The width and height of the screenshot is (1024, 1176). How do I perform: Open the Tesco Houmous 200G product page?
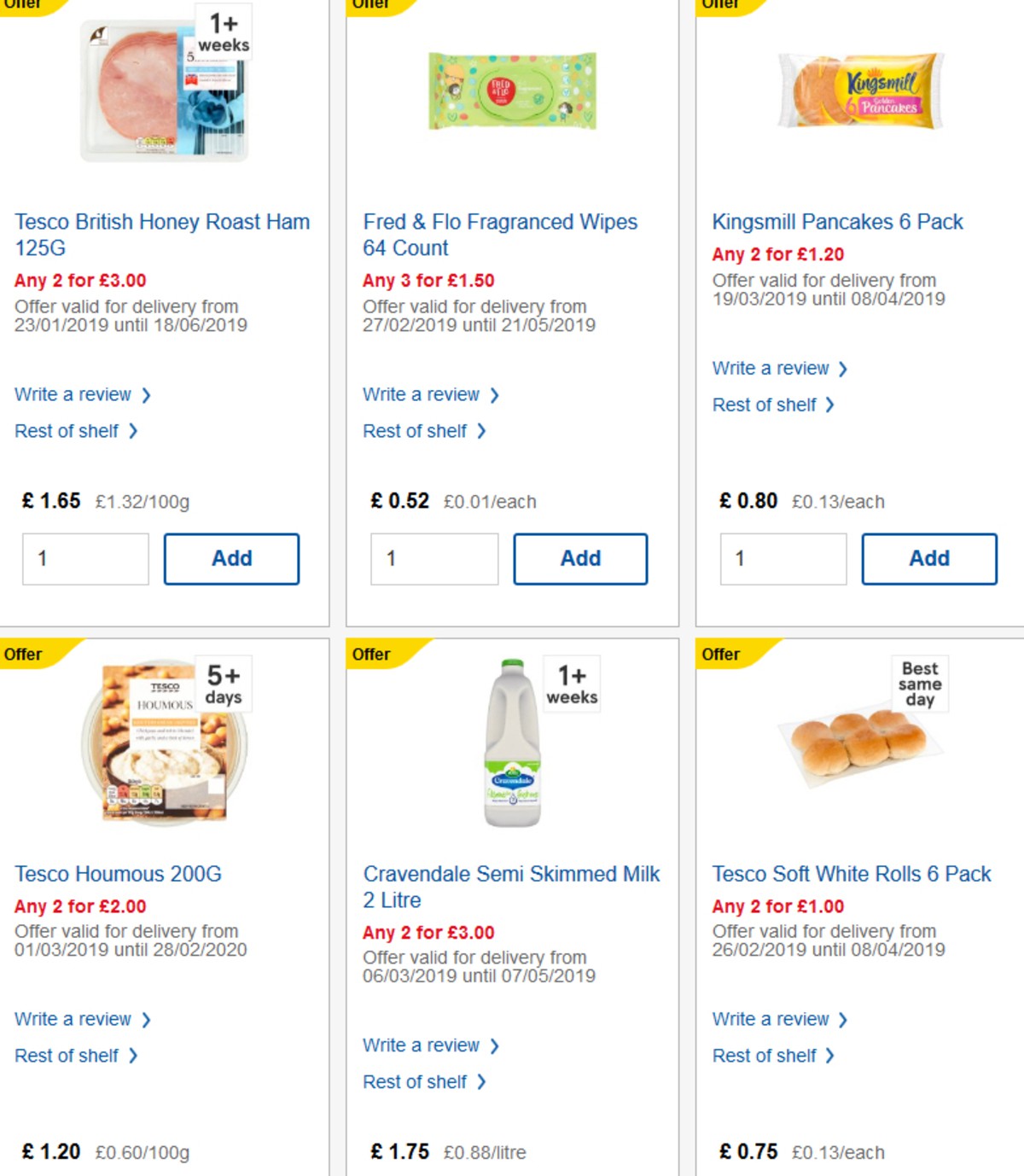pos(118,874)
